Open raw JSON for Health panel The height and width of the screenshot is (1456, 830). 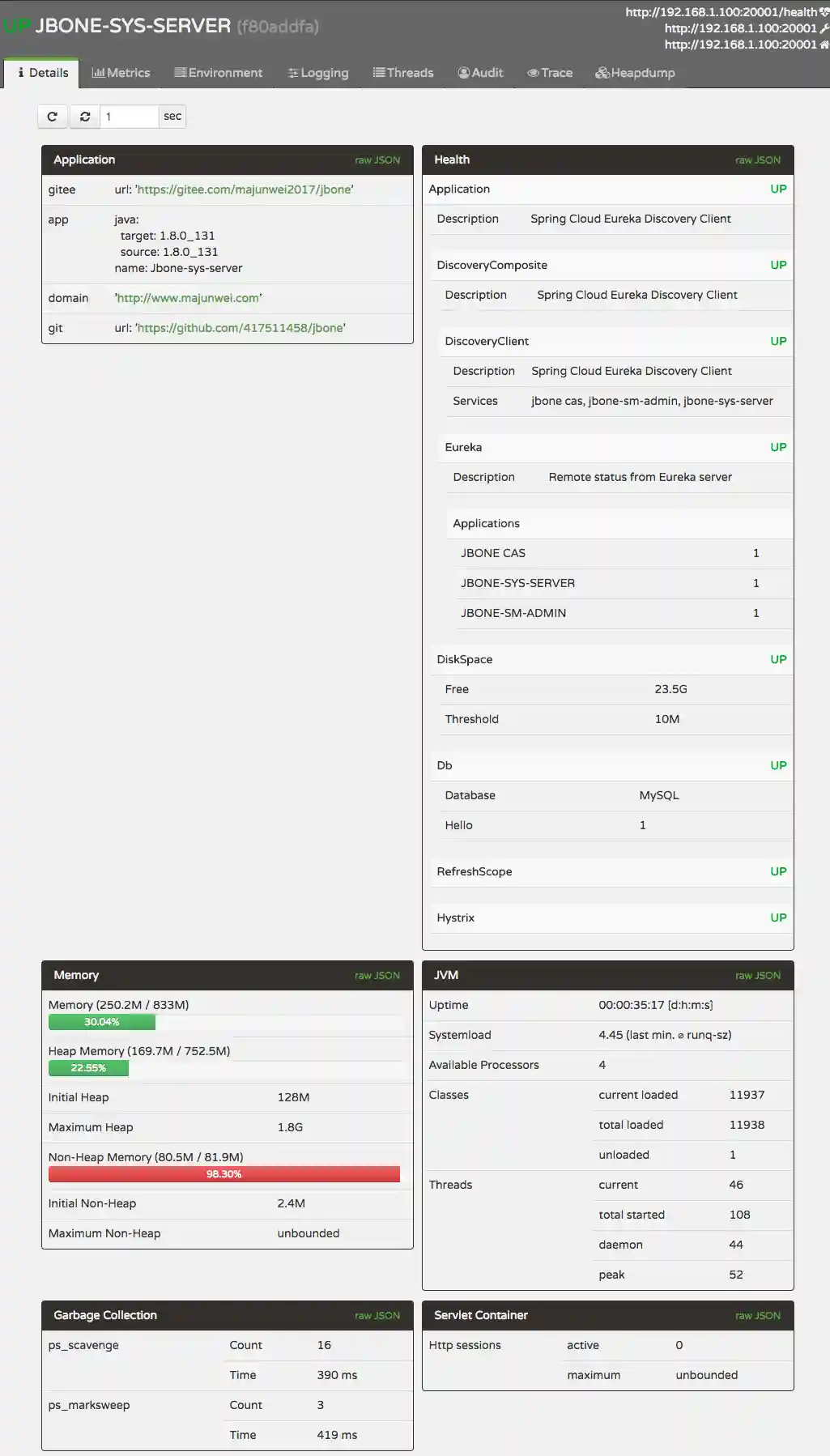point(758,160)
